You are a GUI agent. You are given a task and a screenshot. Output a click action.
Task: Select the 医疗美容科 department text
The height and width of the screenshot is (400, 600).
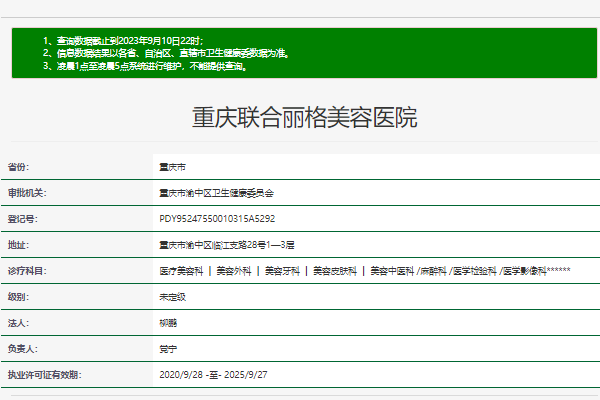pos(181,271)
